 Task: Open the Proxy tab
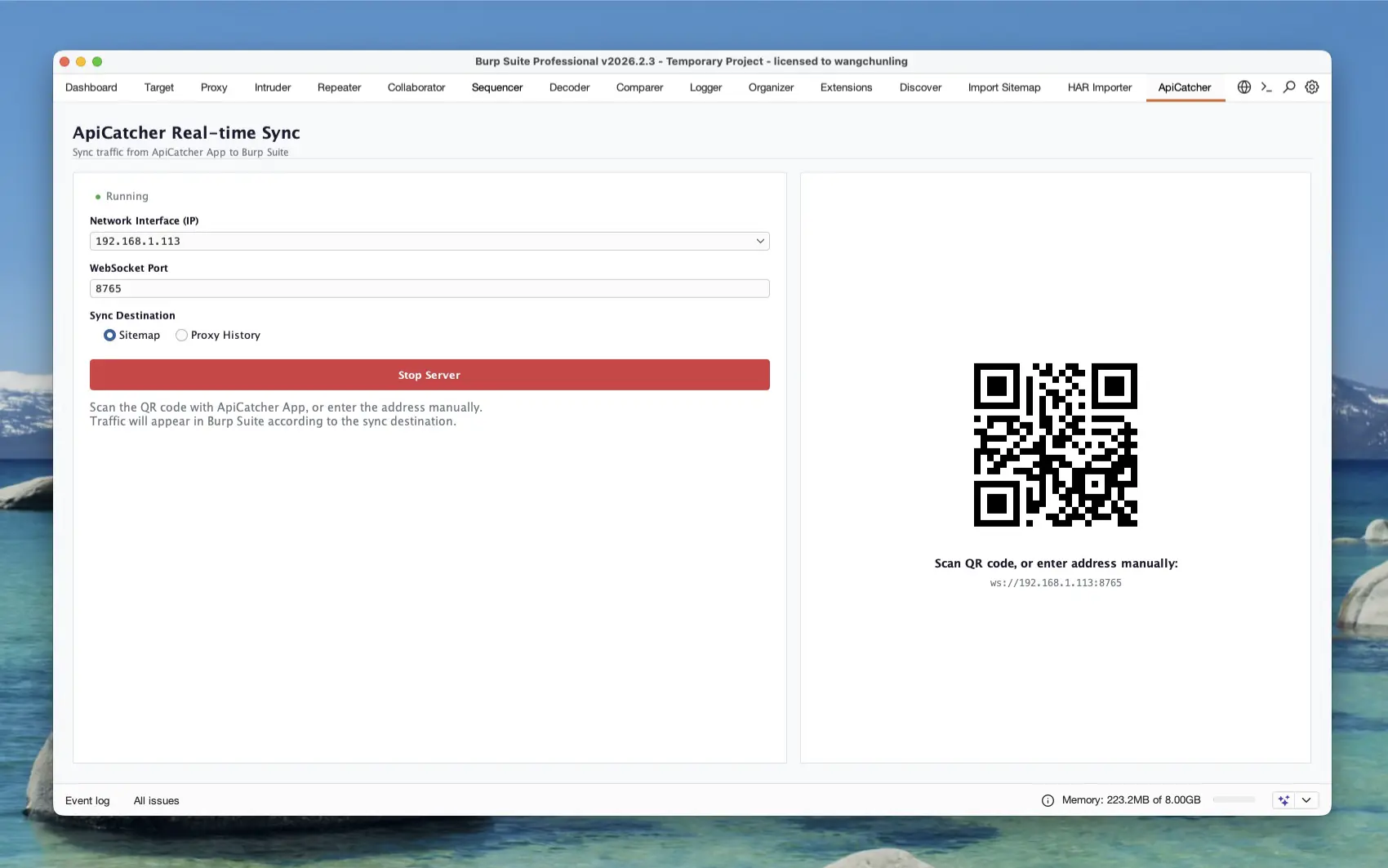(214, 87)
